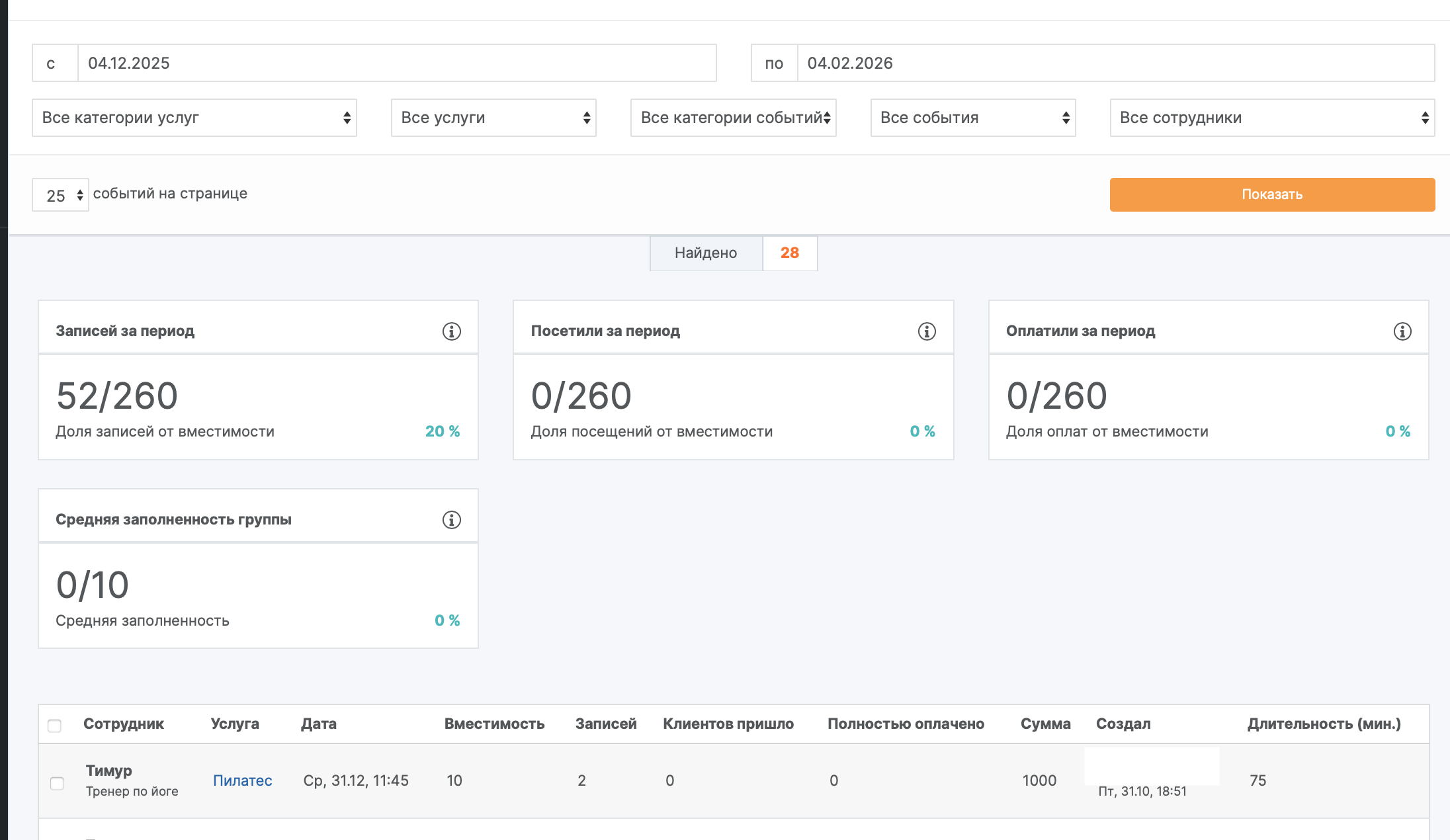
Task: Open the Все услуги dropdown
Action: click(493, 118)
